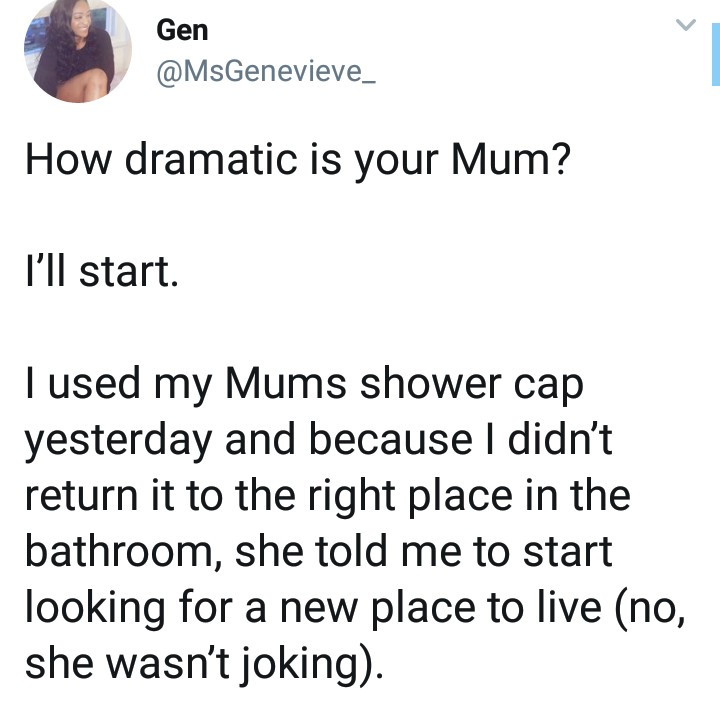The image size is (720, 701).
Task: Click the line starting "yesterday and because"
Action: [318, 441]
